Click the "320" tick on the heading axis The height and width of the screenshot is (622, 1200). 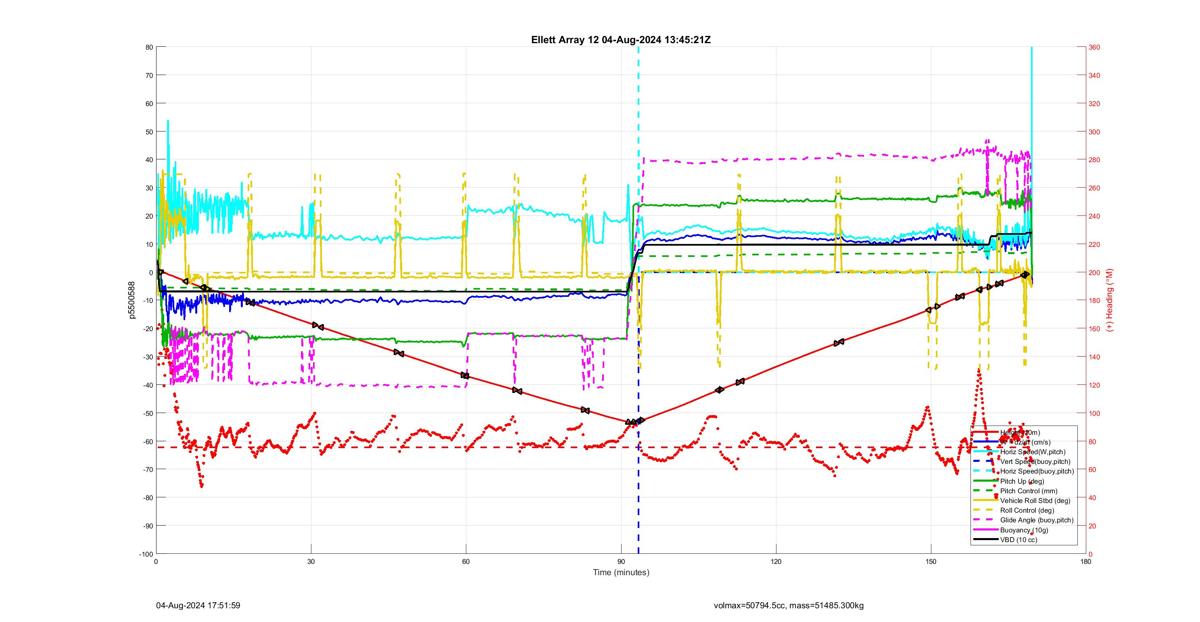1095,103
